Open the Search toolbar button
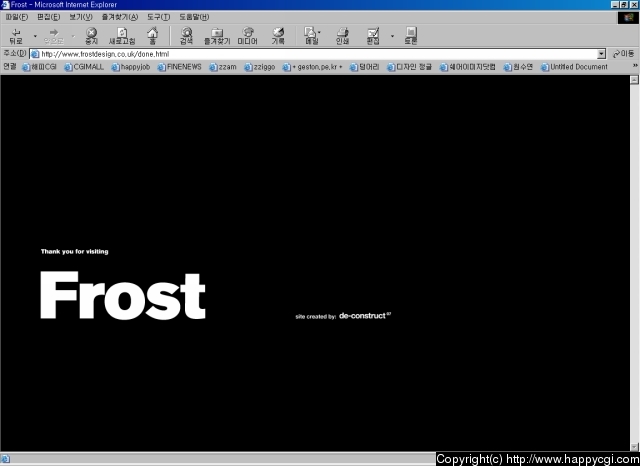 (x=187, y=36)
